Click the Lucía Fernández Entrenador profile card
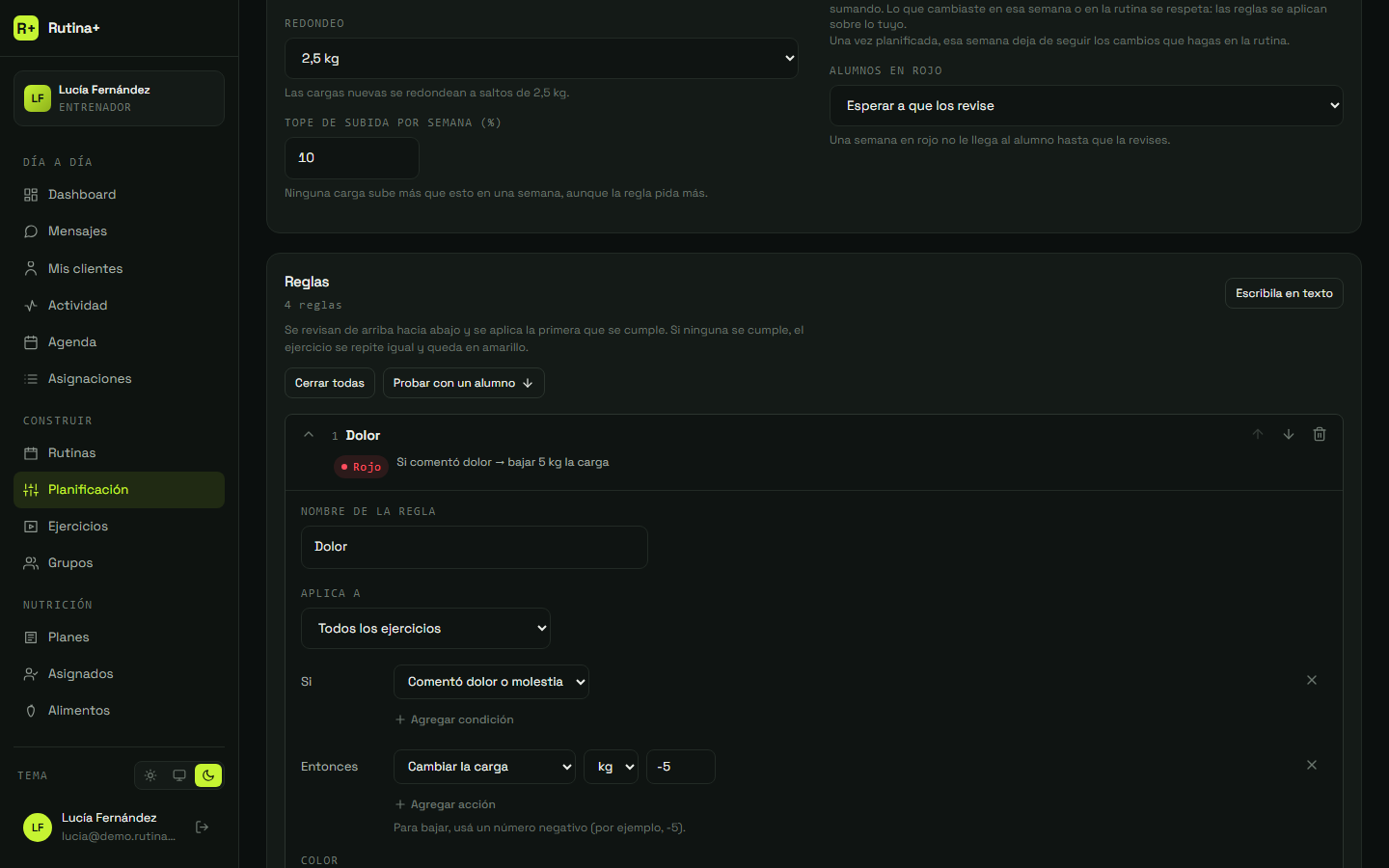Image resolution: width=1389 pixels, height=868 pixels. coord(119,98)
